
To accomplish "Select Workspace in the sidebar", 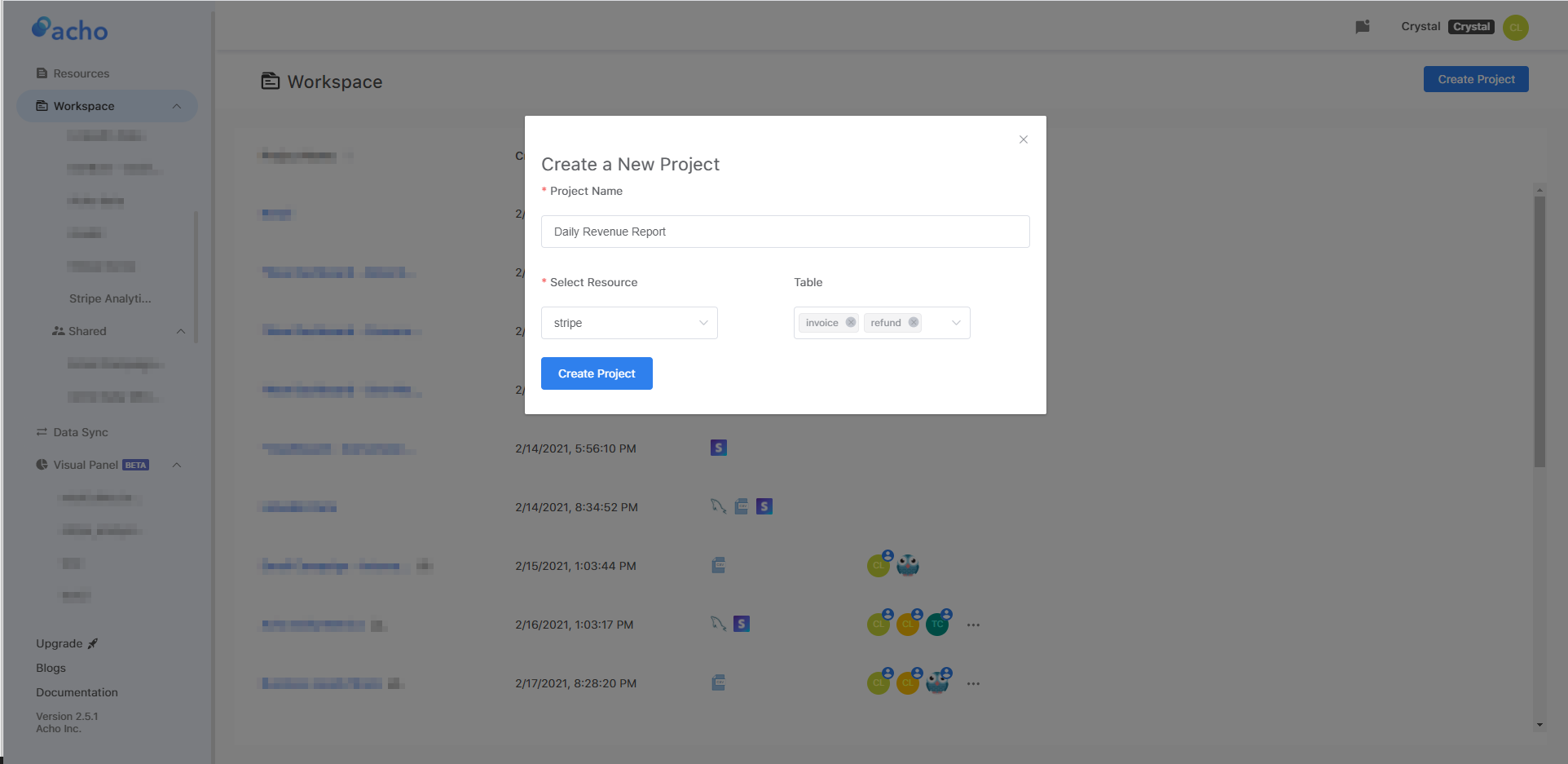I will click(x=107, y=106).
